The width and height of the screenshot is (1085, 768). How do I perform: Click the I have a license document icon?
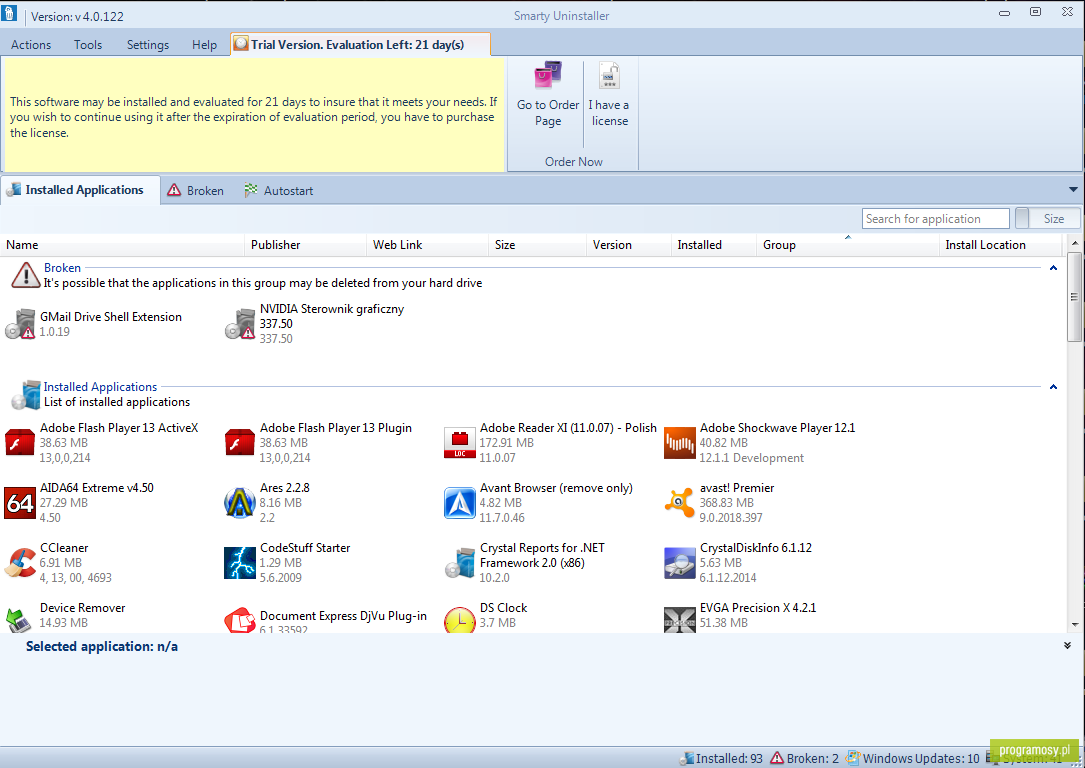pyautogui.click(x=609, y=75)
